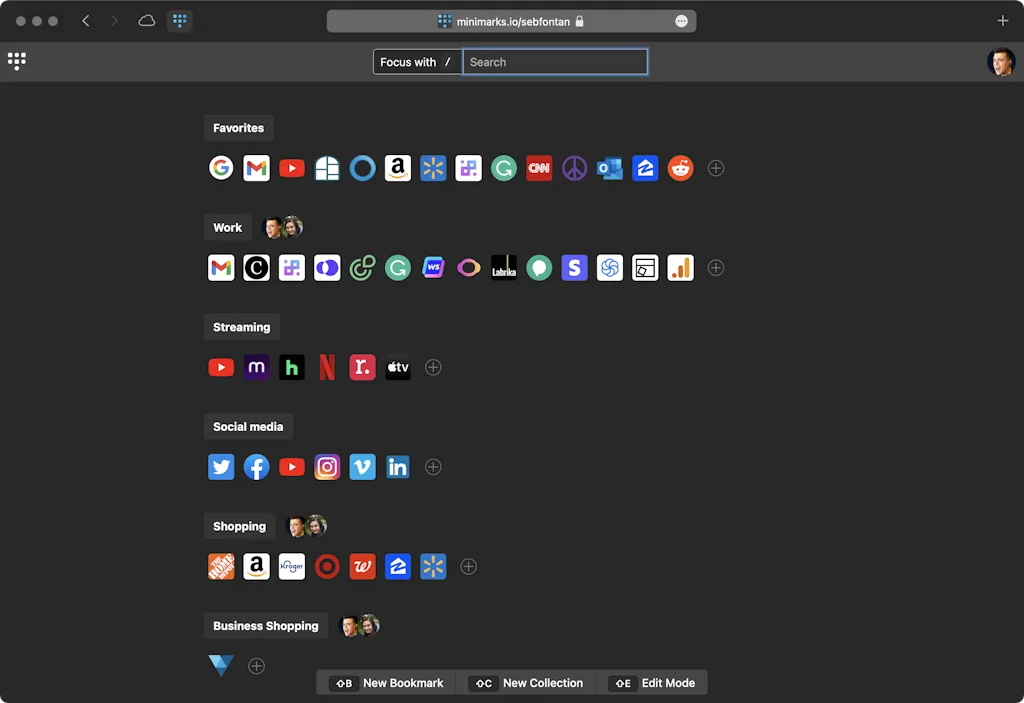1024x703 pixels.
Task: Open Home Depot bookmark in Shopping
Action: pos(221,566)
